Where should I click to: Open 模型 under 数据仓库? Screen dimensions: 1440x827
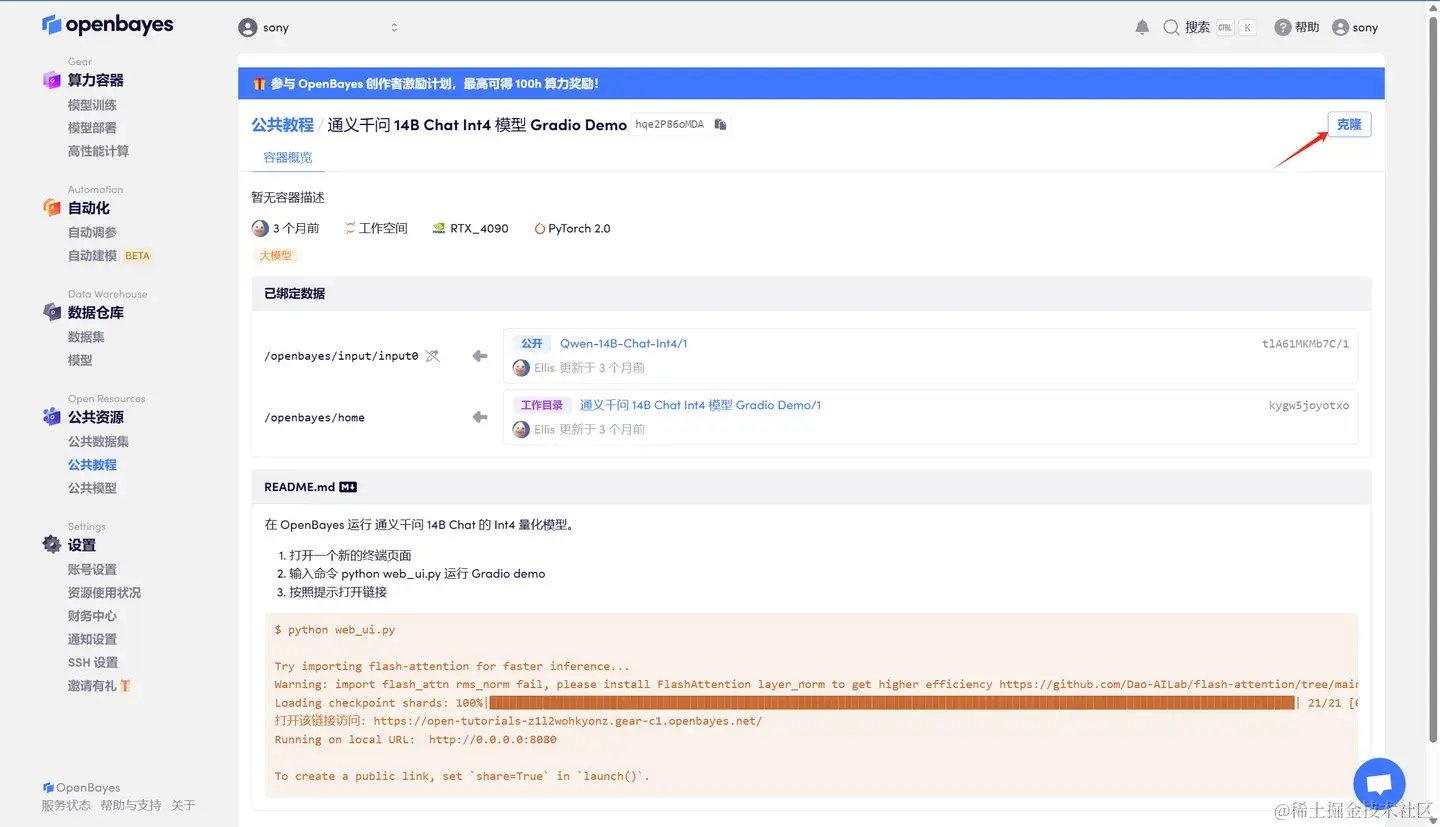point(80,360)
